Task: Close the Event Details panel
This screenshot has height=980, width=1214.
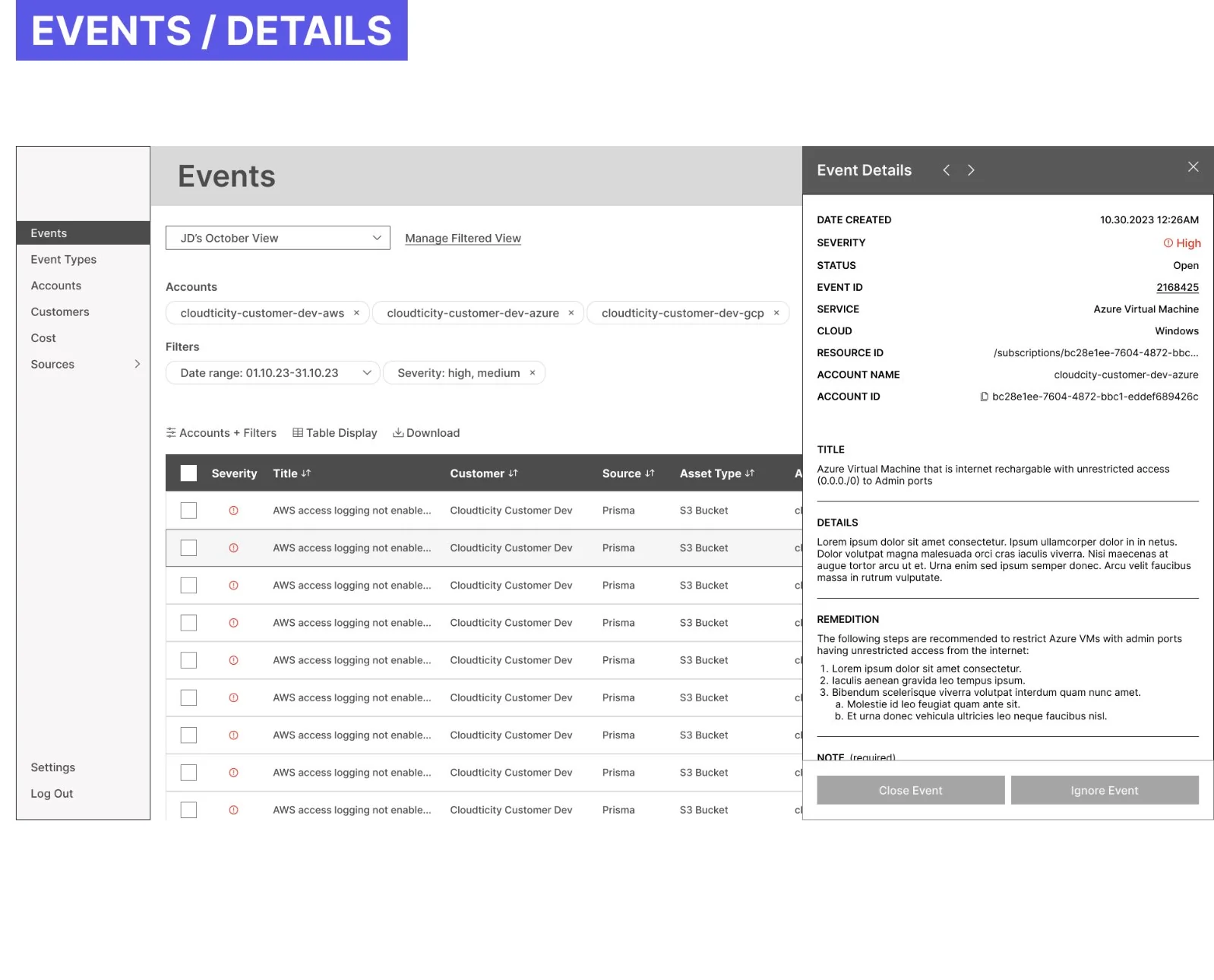Action: (x=1193, y=167)
